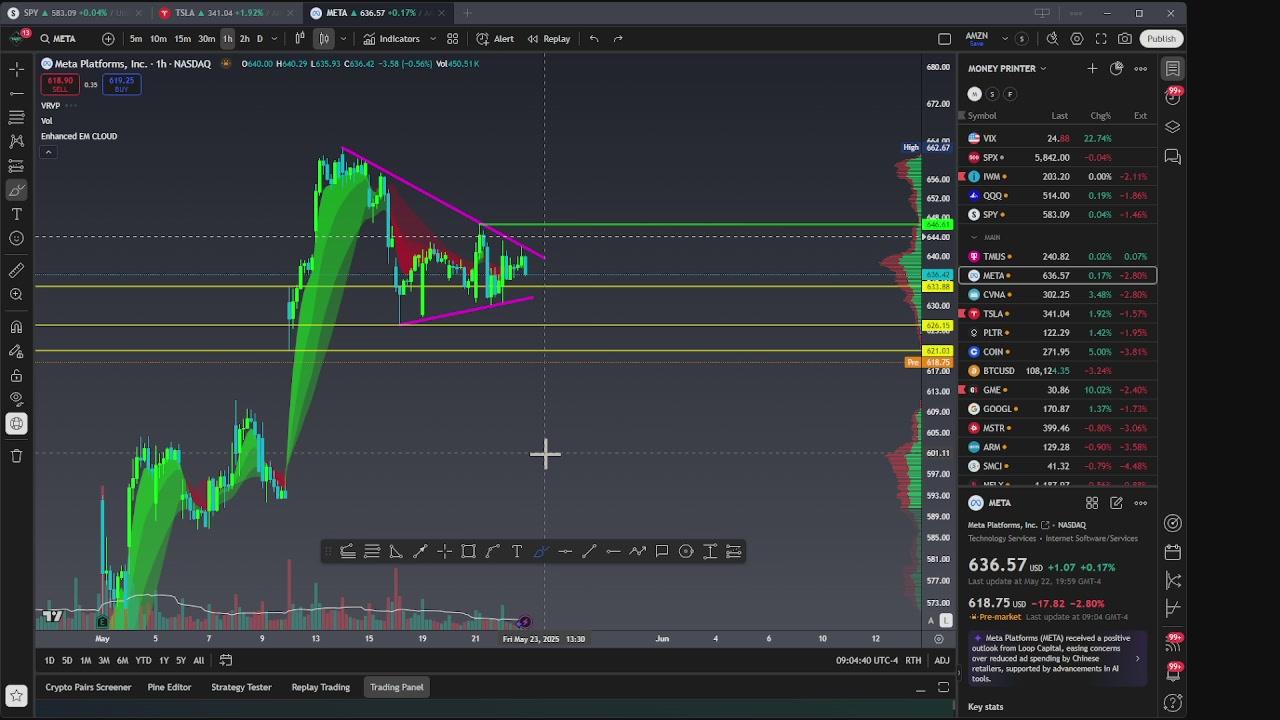1280x720 pixels.
Task: Expand the Indicators favorites dropdown arrow
Action: coord(433,39)
